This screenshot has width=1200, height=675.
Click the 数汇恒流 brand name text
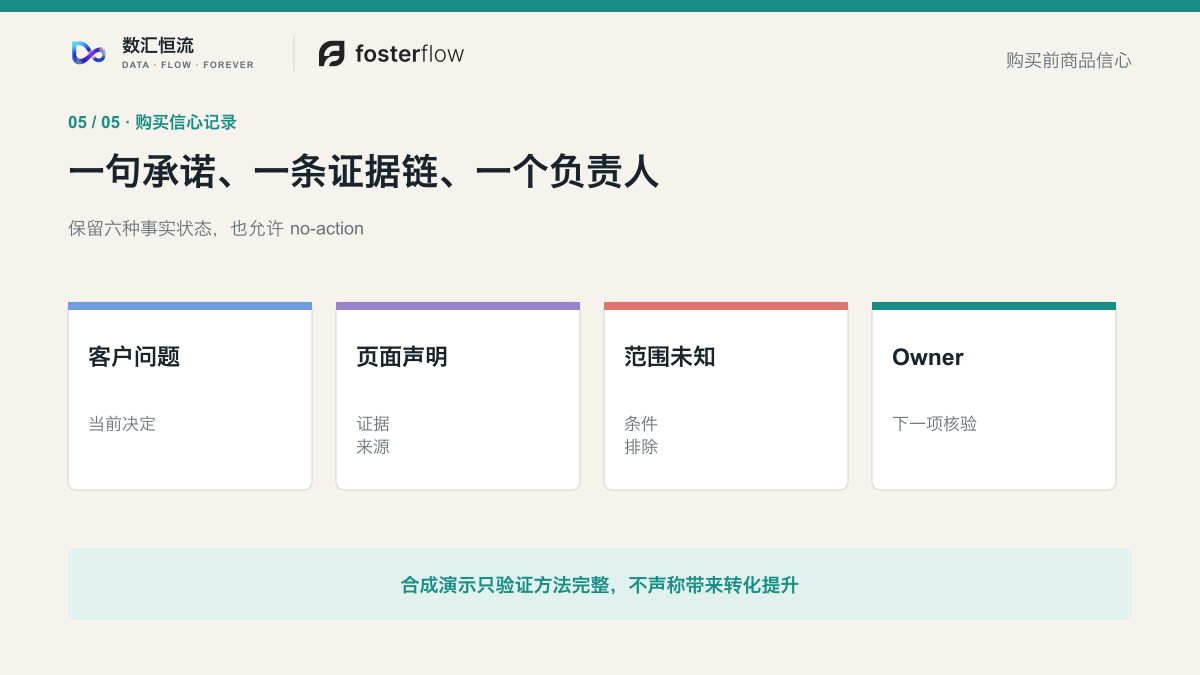pos(158,45)
